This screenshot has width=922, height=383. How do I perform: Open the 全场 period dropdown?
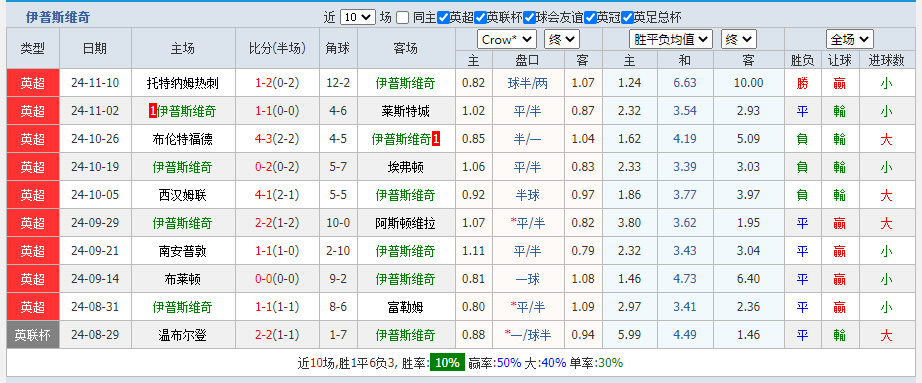coord(850,39)
